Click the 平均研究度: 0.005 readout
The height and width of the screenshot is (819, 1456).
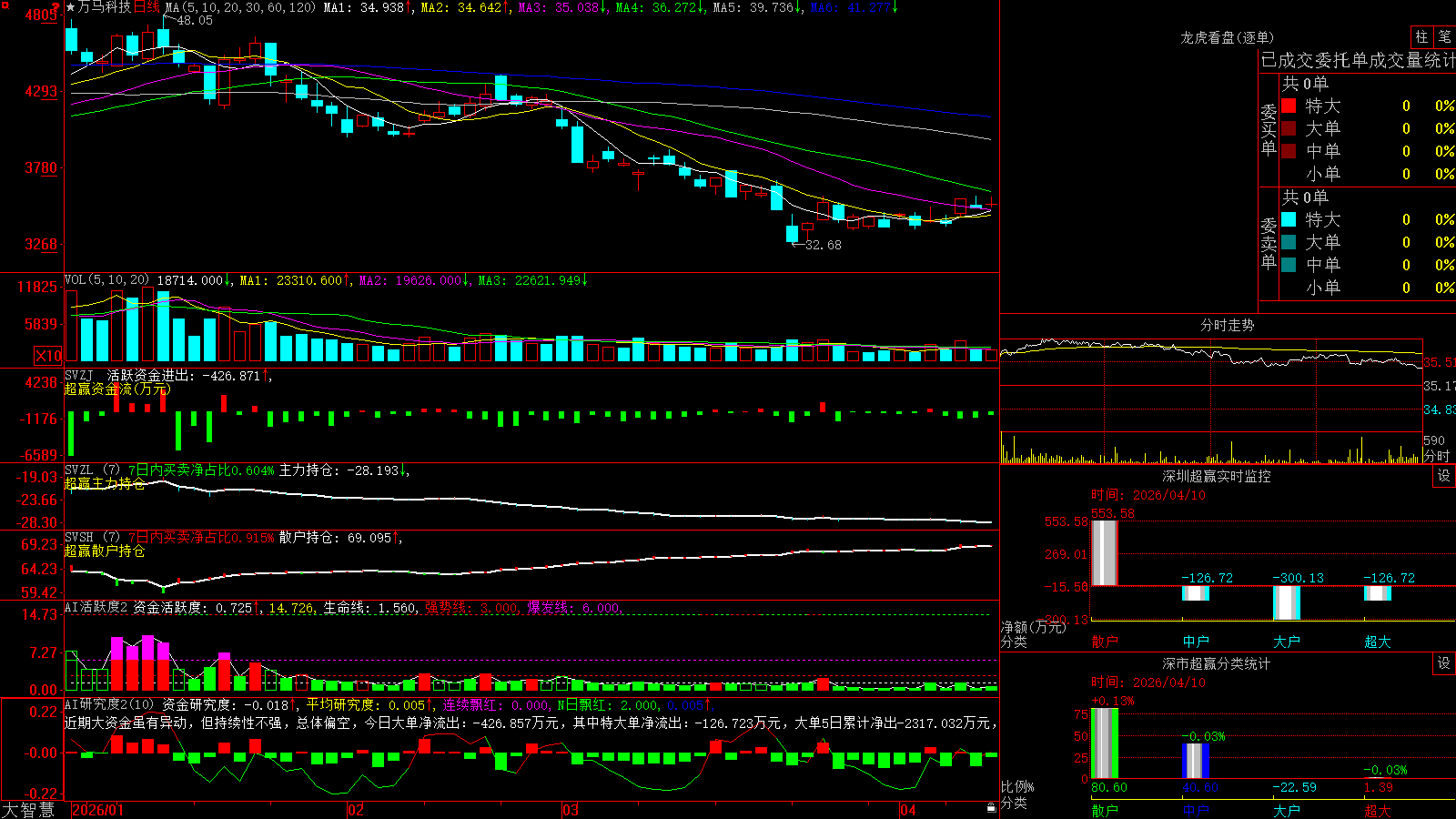pos(366,704)
